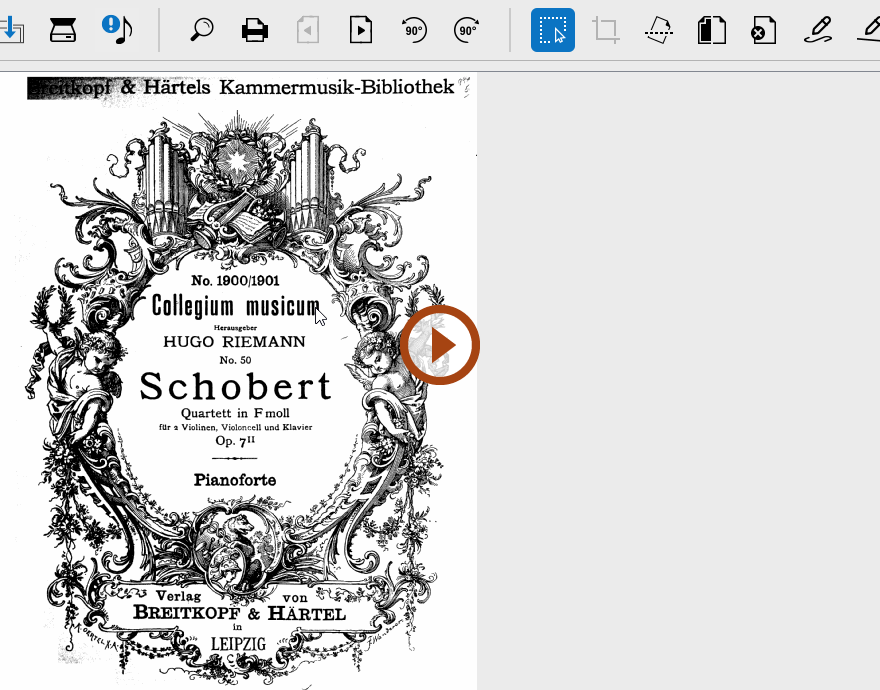Image resolution: width=880 pixels, height=690 pixels.
Task: Rotate page 90° clockwise
Action: tap(466, 30)
